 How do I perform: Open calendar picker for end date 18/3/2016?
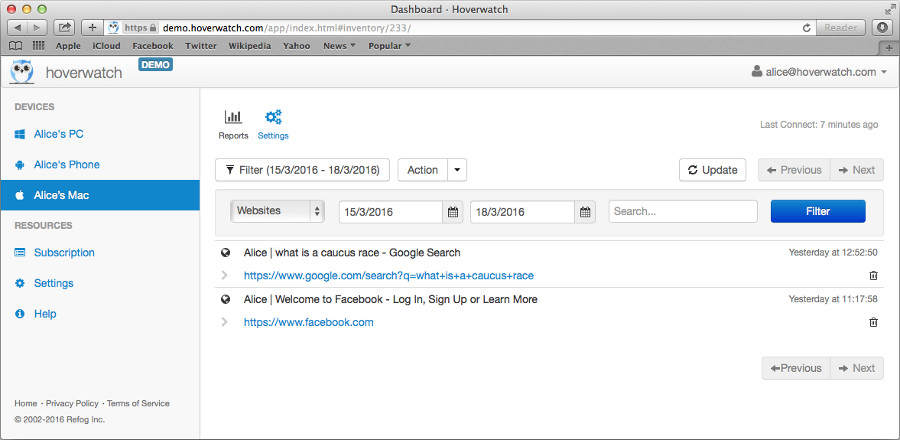585,212
